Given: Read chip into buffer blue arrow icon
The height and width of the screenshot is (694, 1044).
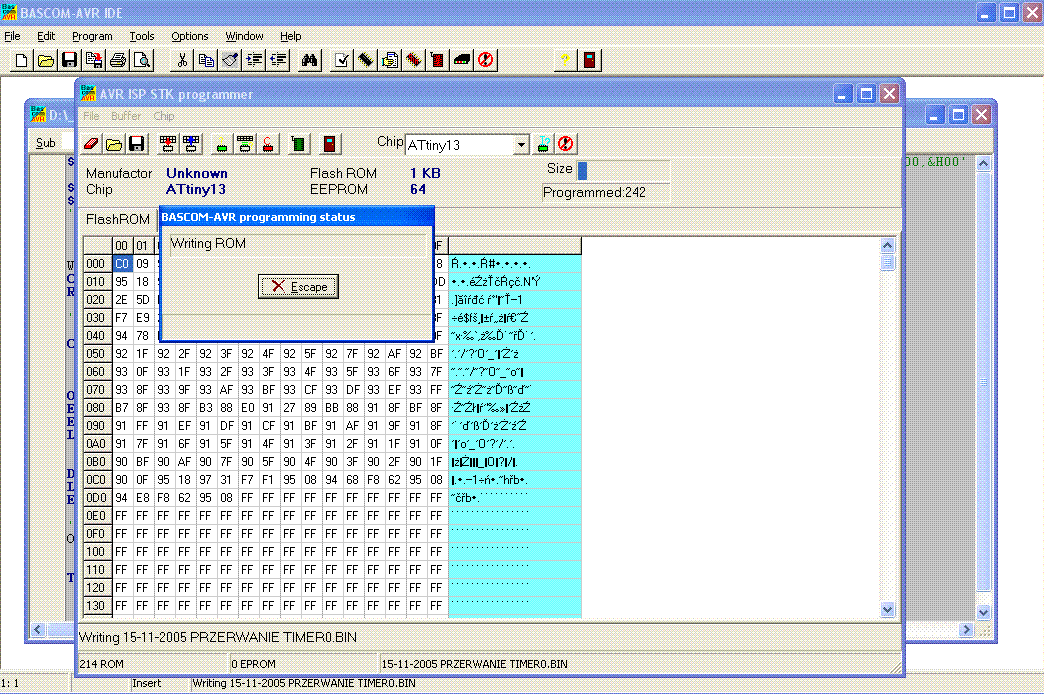Looking at the screenshot, I should pyautogui.click(x=191, y=144).
